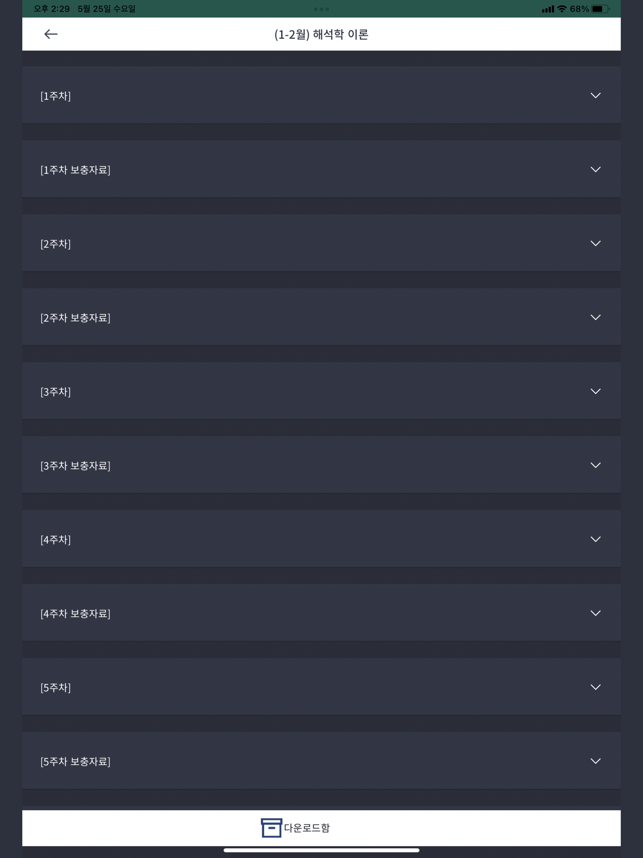Tap the home indicator bar at bottom

[x=321, y=850]
